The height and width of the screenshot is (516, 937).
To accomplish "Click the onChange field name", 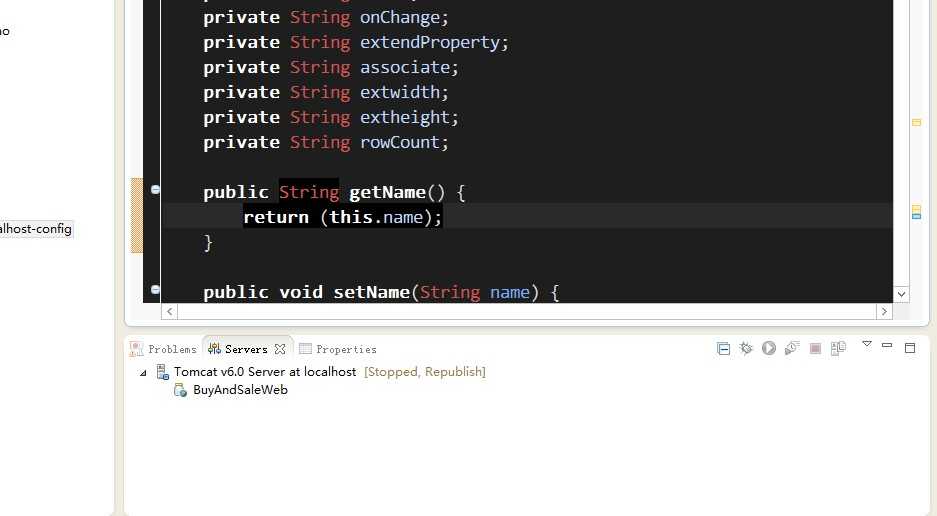I will tap(400, 17).
